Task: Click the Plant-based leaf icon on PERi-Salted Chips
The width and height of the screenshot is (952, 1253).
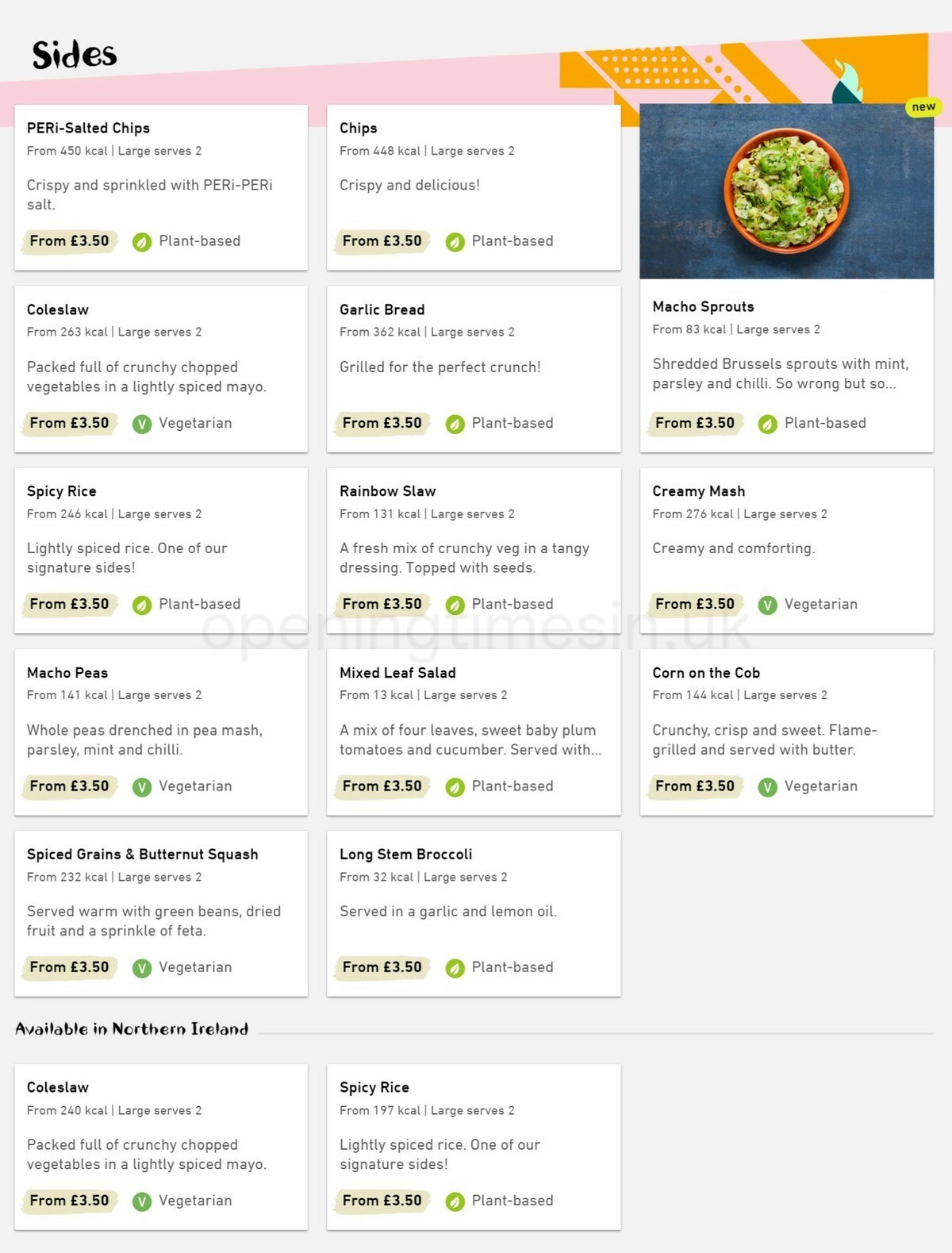Action: click(141, 241)
